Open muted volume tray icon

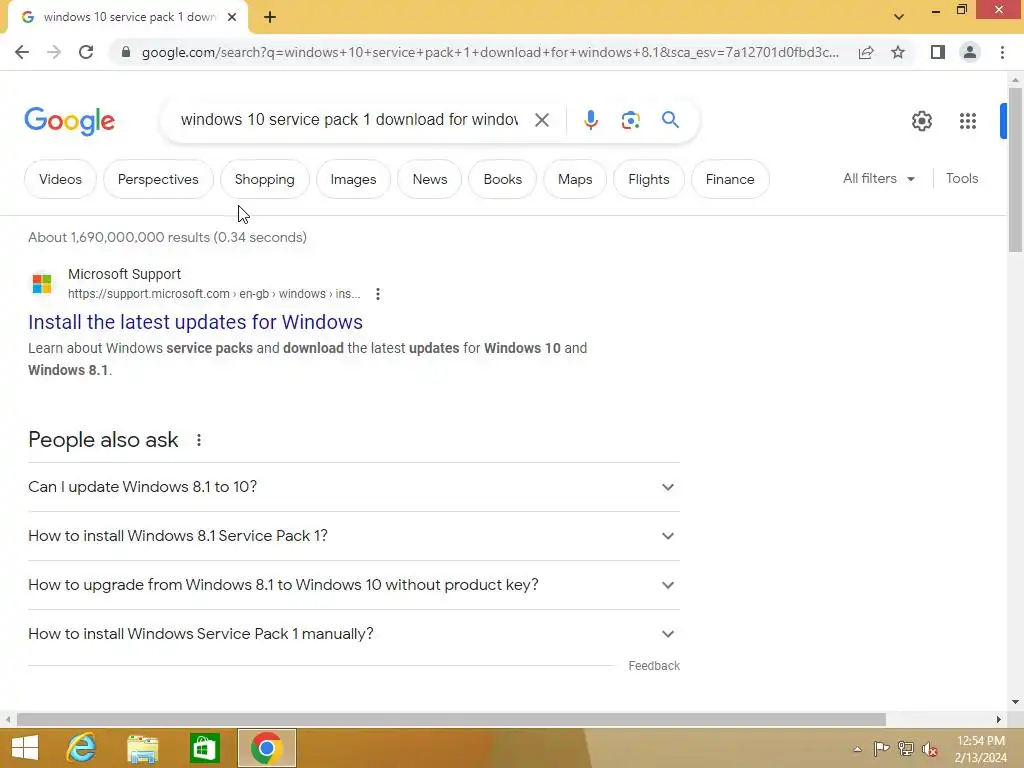[x=930, y=749]
